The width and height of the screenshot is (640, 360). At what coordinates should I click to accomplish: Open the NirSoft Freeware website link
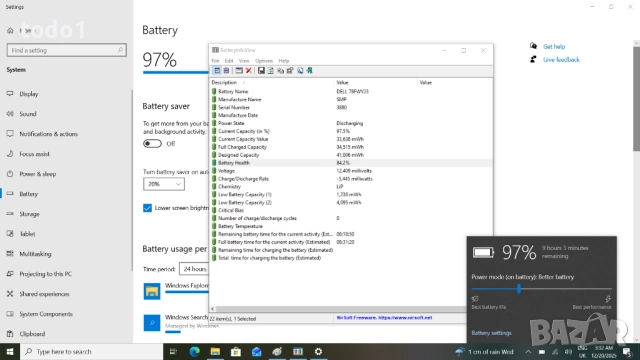(384, 318)
